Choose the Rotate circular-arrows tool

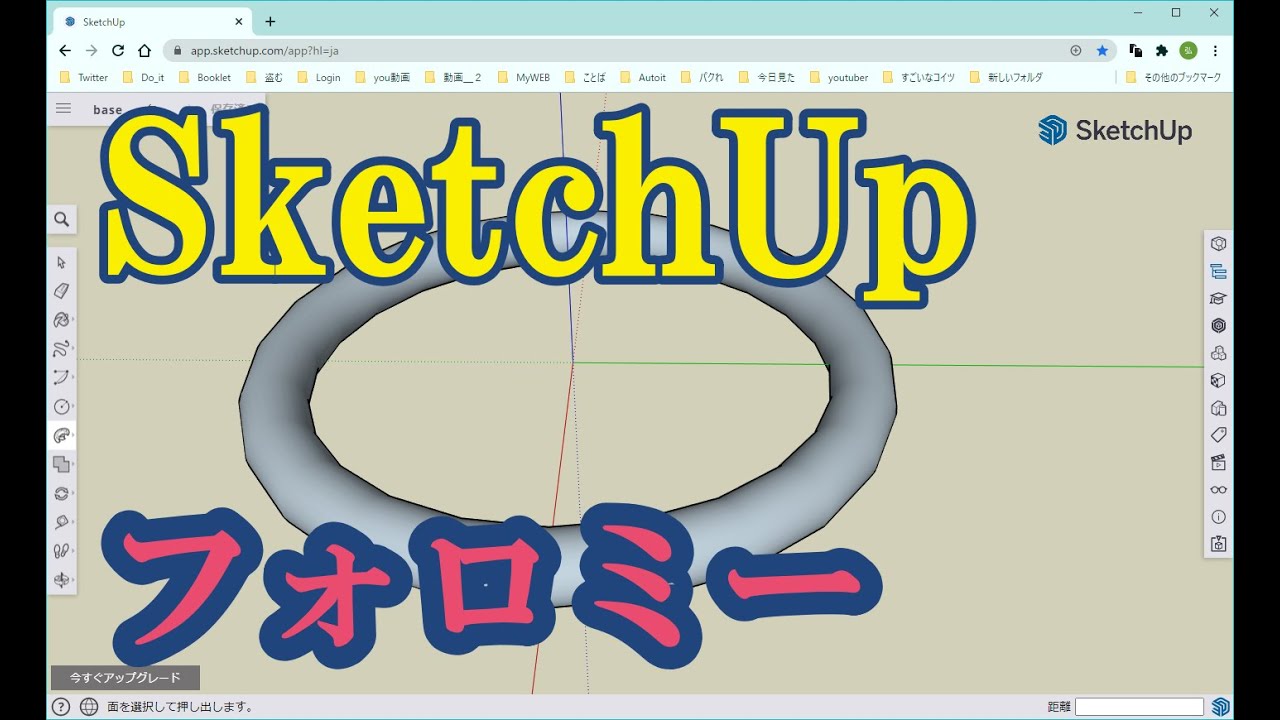(62, 493)
